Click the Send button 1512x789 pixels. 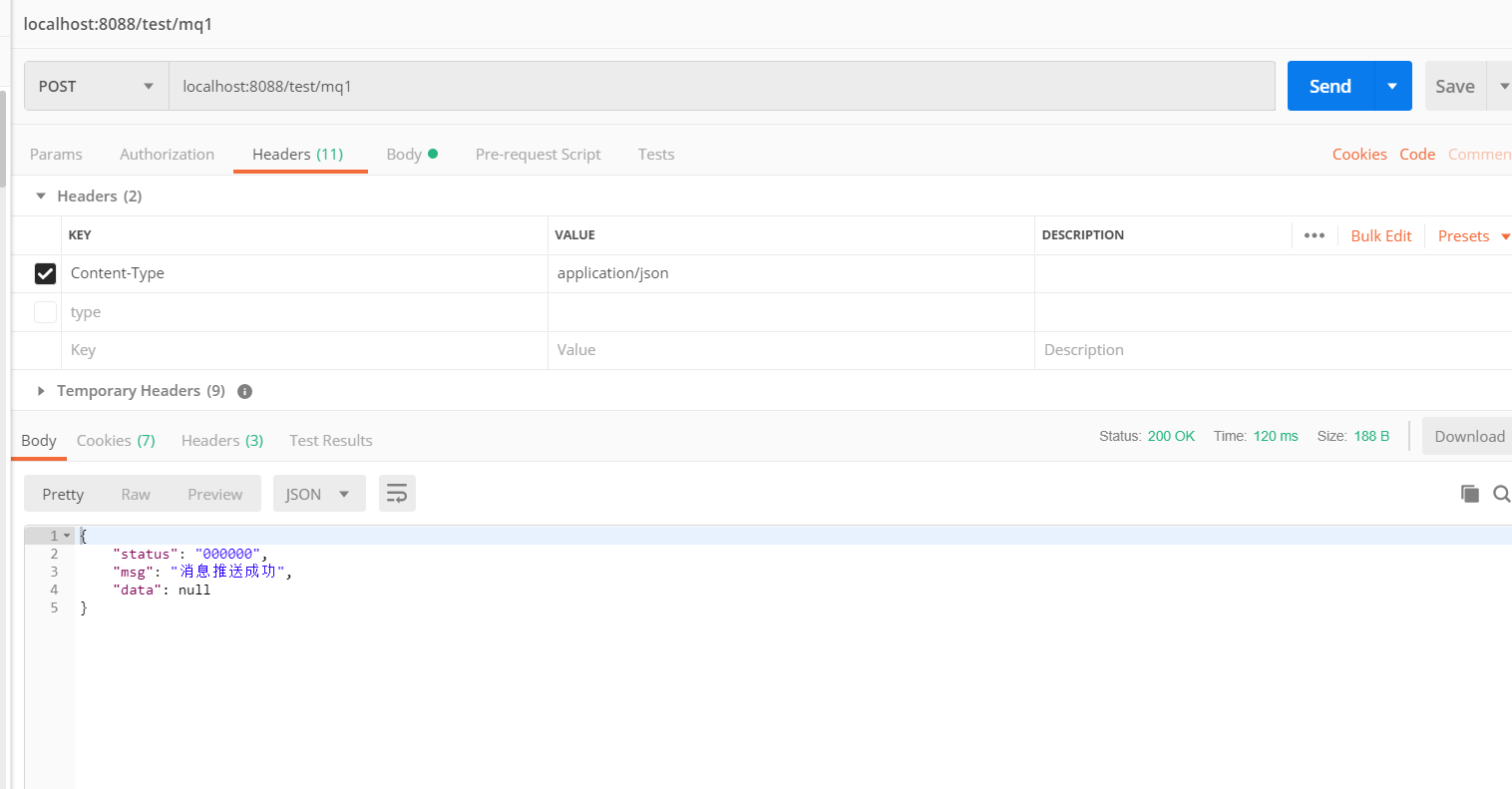pyautogui.click(x=1329, y=86)
